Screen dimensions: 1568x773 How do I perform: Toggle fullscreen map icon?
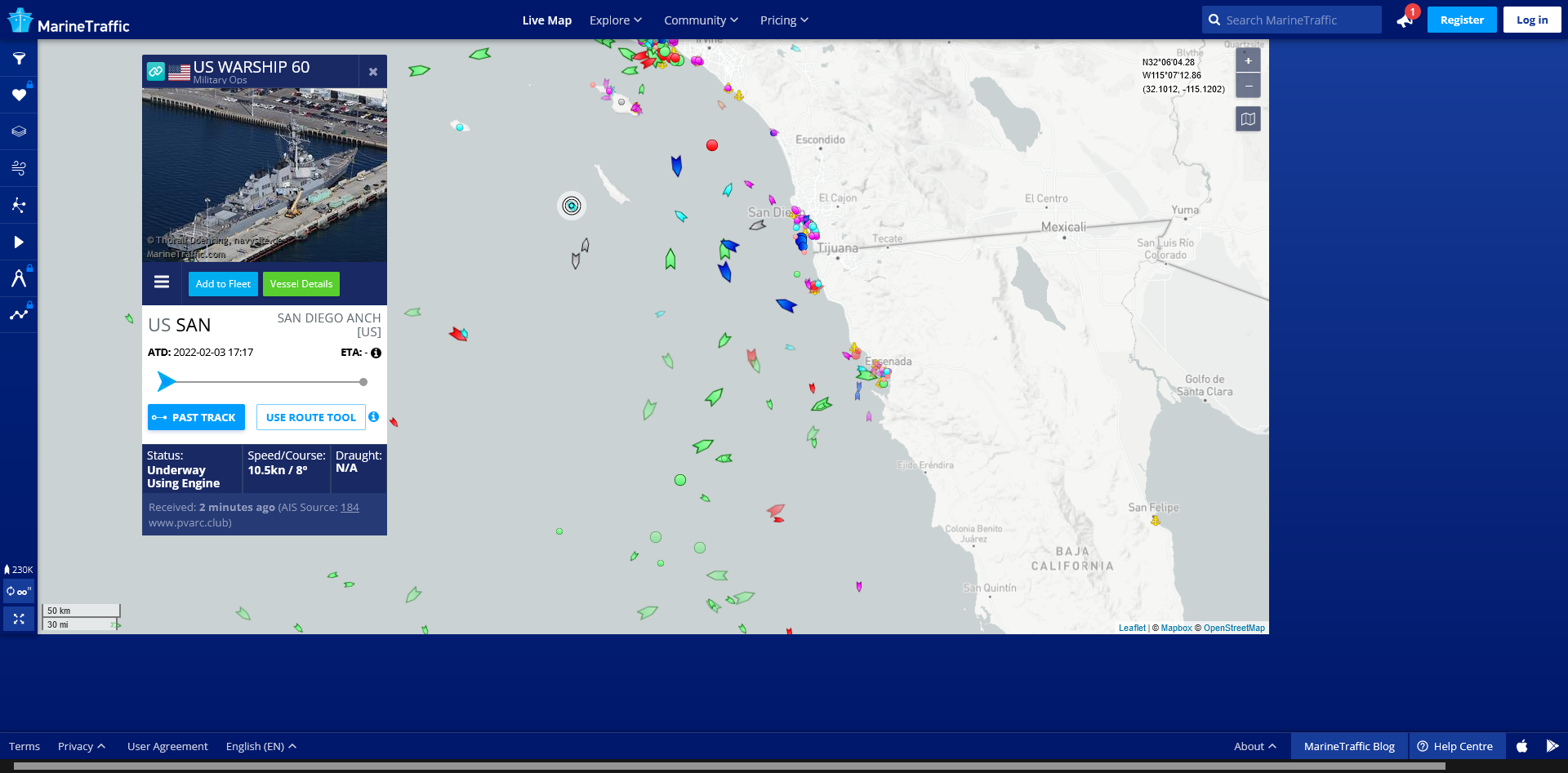pyautogui.click(x=19, y=619)
